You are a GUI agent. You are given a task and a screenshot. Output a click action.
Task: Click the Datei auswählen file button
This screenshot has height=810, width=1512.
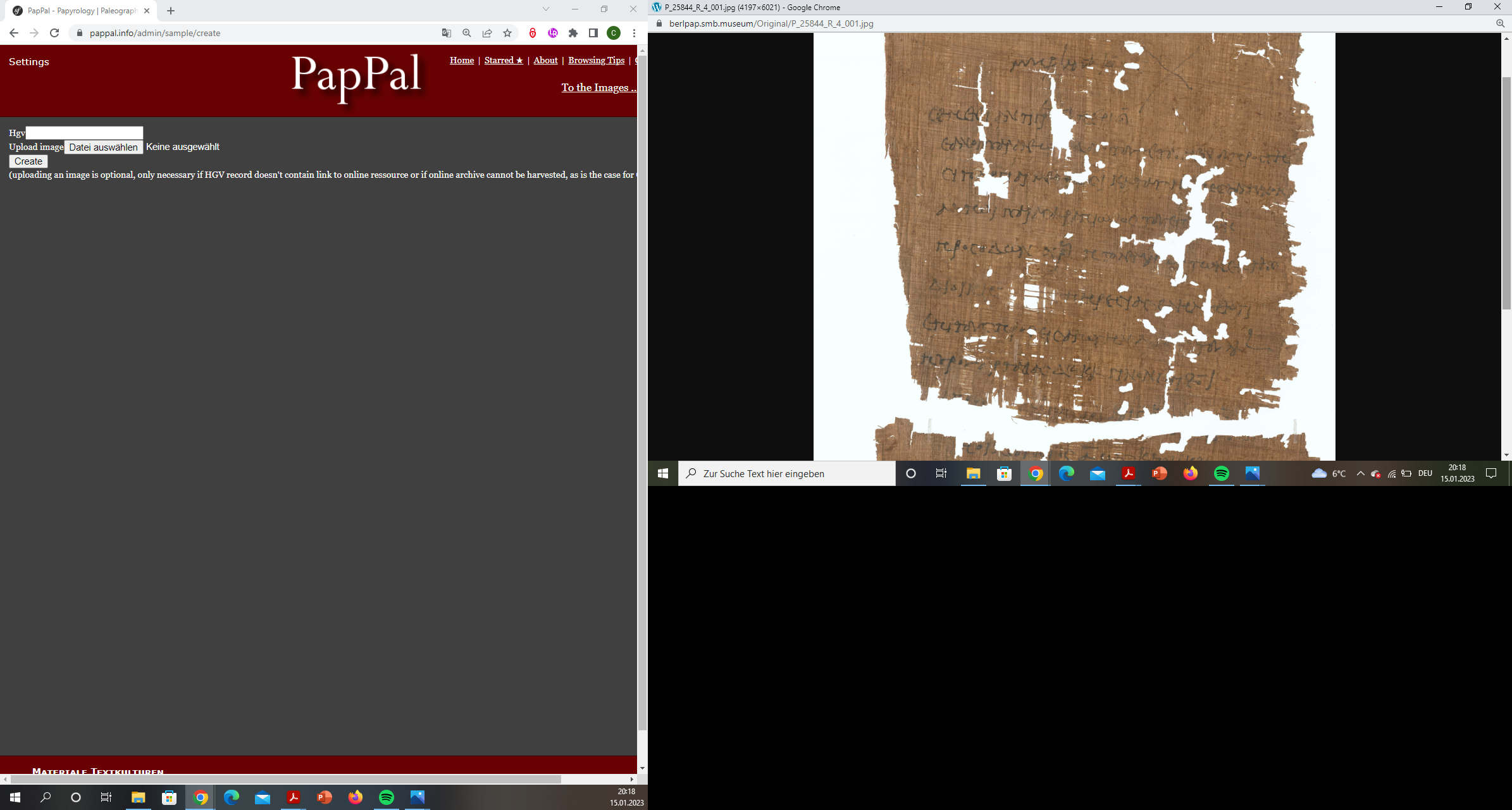tap(104, 147)
